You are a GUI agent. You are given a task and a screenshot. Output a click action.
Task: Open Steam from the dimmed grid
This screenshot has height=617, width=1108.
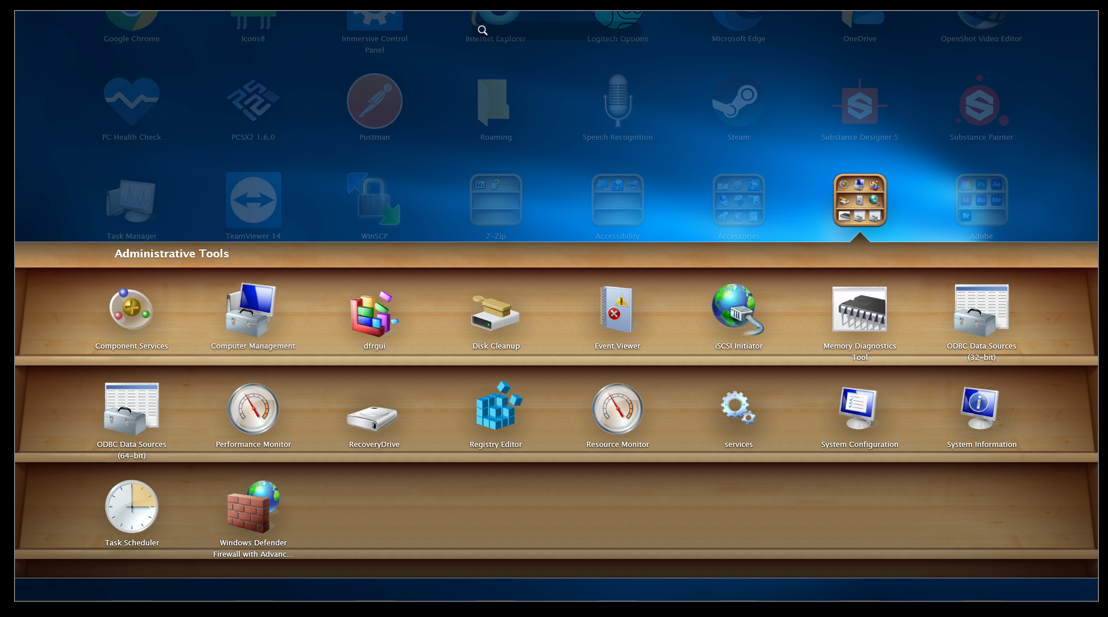click(738, 102)
